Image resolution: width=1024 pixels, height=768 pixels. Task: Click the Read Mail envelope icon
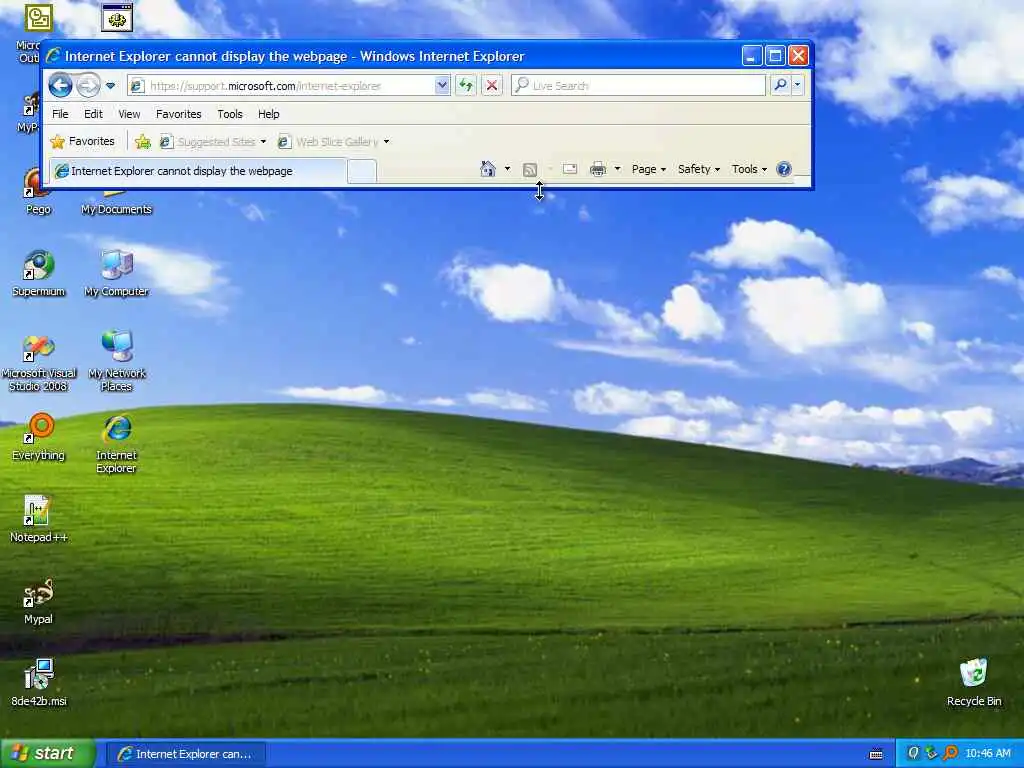(570, 169)
